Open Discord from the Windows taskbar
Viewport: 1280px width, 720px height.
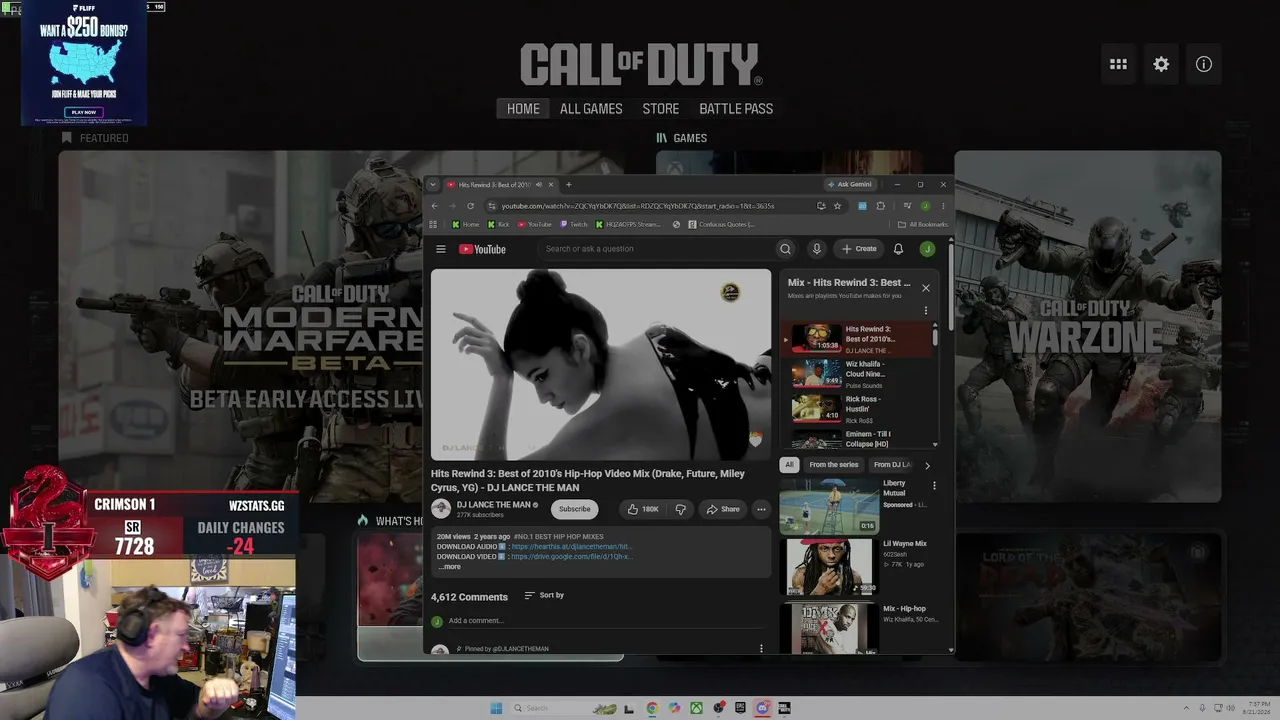click(762, 708)
